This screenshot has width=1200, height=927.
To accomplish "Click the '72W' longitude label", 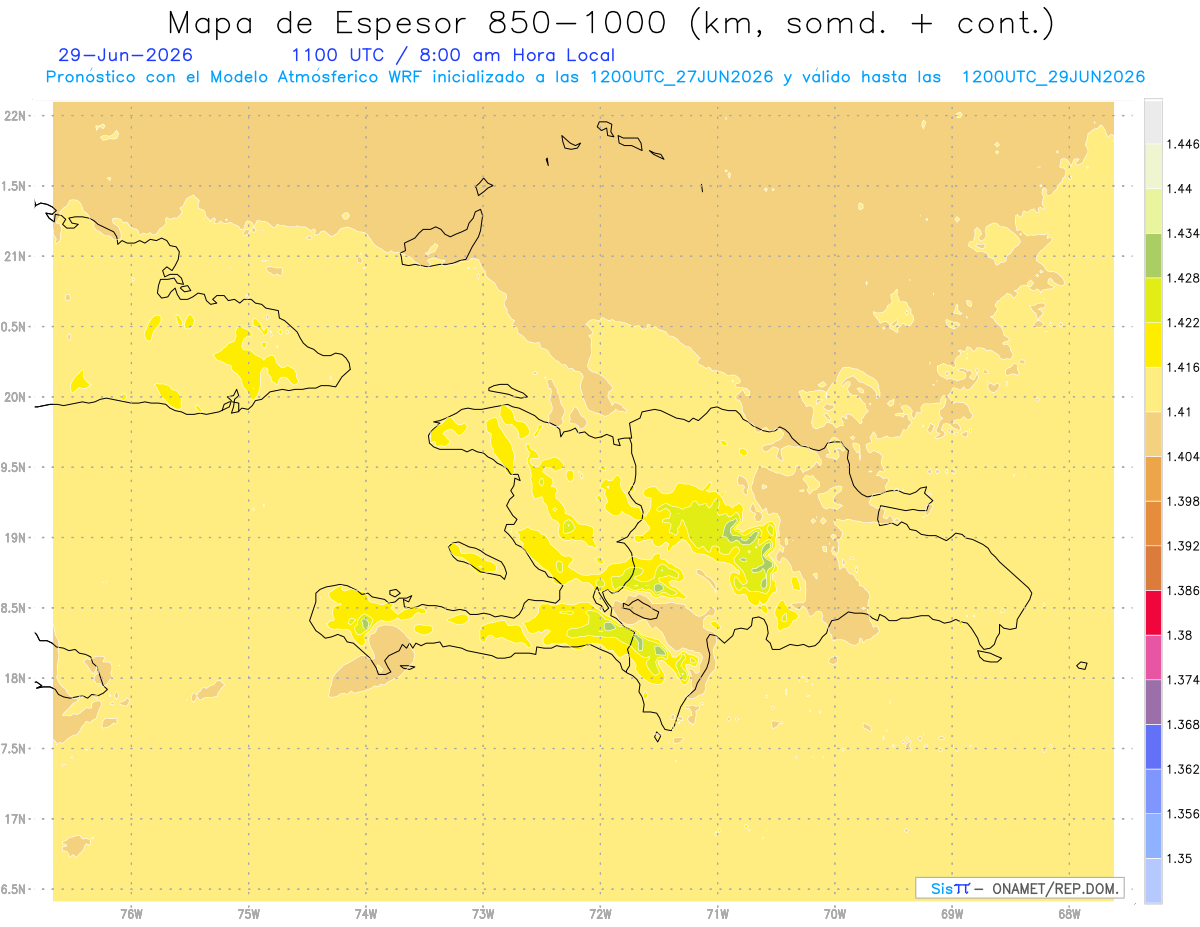I will [x=601, y=914].
